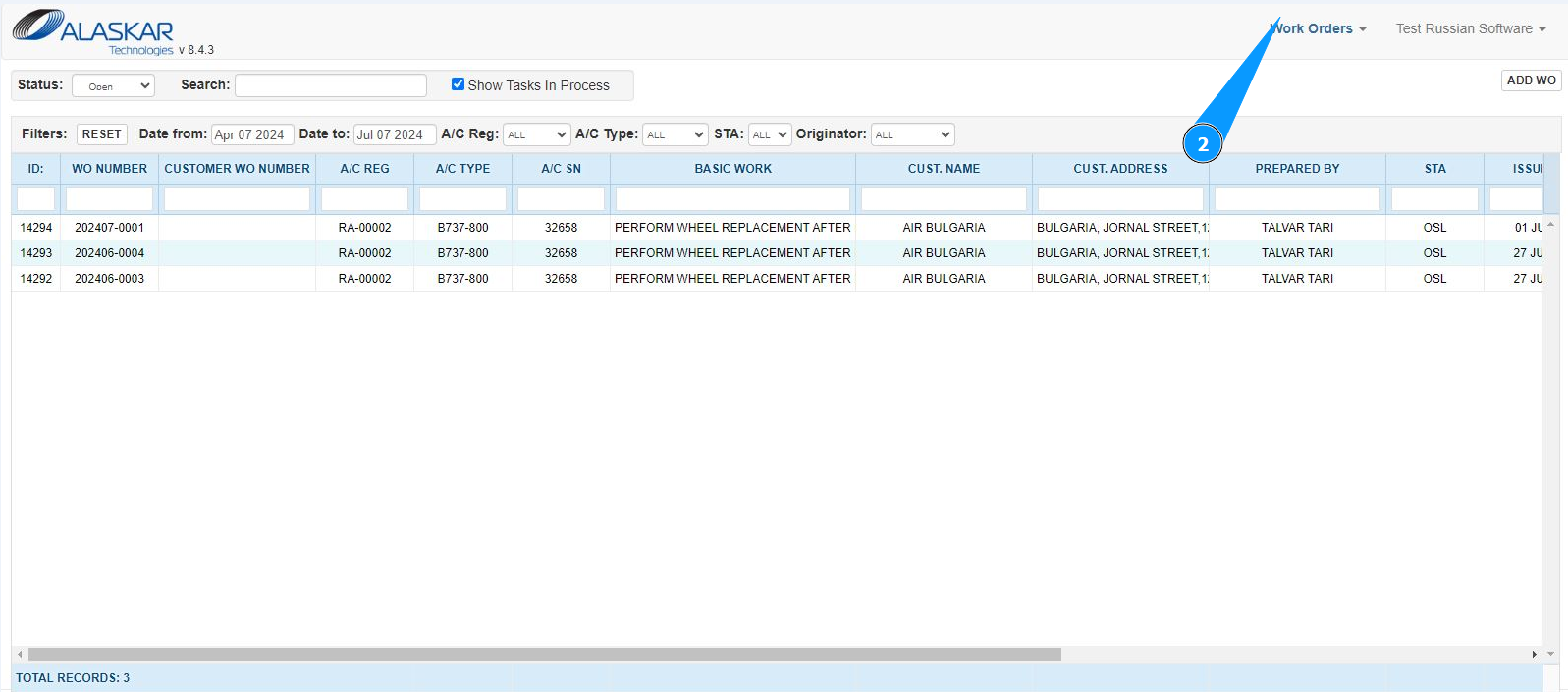Expand the A/C Type filter dropdown
Image resolution: width=1568 pixels, height=692 pixels.
click(676, 134)
